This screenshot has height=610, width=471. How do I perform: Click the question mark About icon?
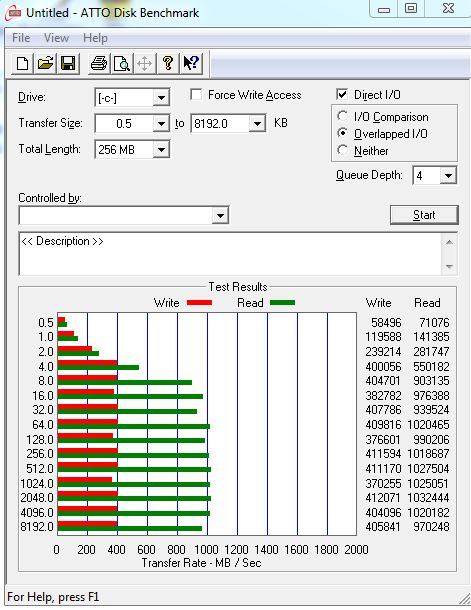168,63
